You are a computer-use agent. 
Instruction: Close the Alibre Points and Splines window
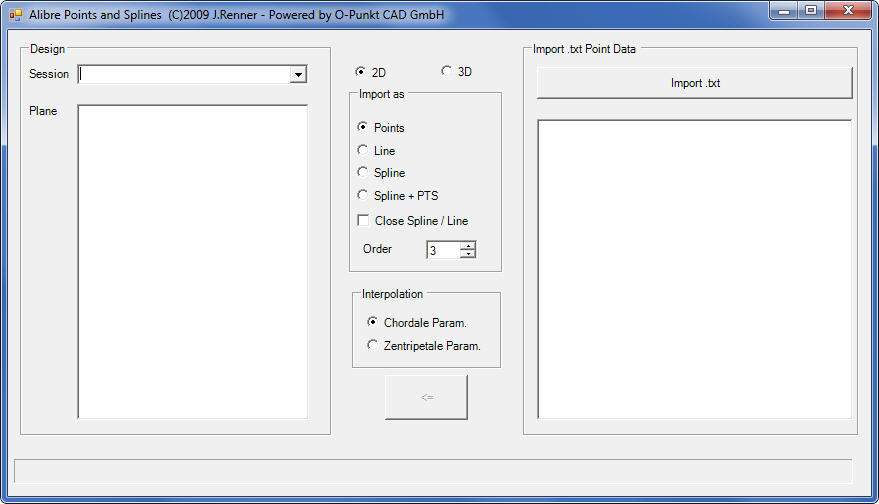click(848, 11)
